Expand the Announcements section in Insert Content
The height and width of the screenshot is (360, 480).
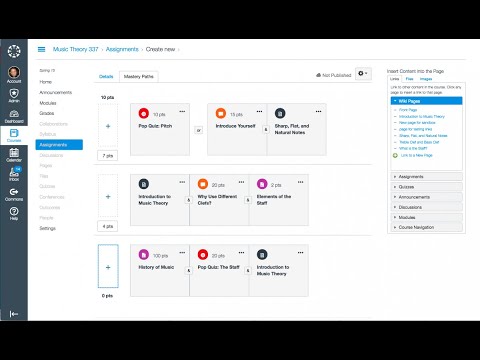coord(426,197)
